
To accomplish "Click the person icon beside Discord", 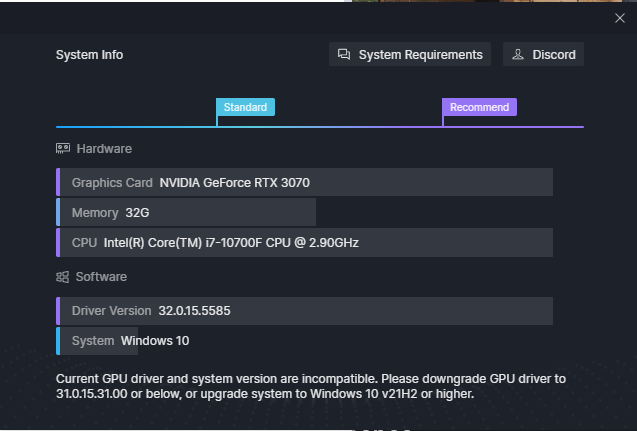I will (x=518, y=54).
